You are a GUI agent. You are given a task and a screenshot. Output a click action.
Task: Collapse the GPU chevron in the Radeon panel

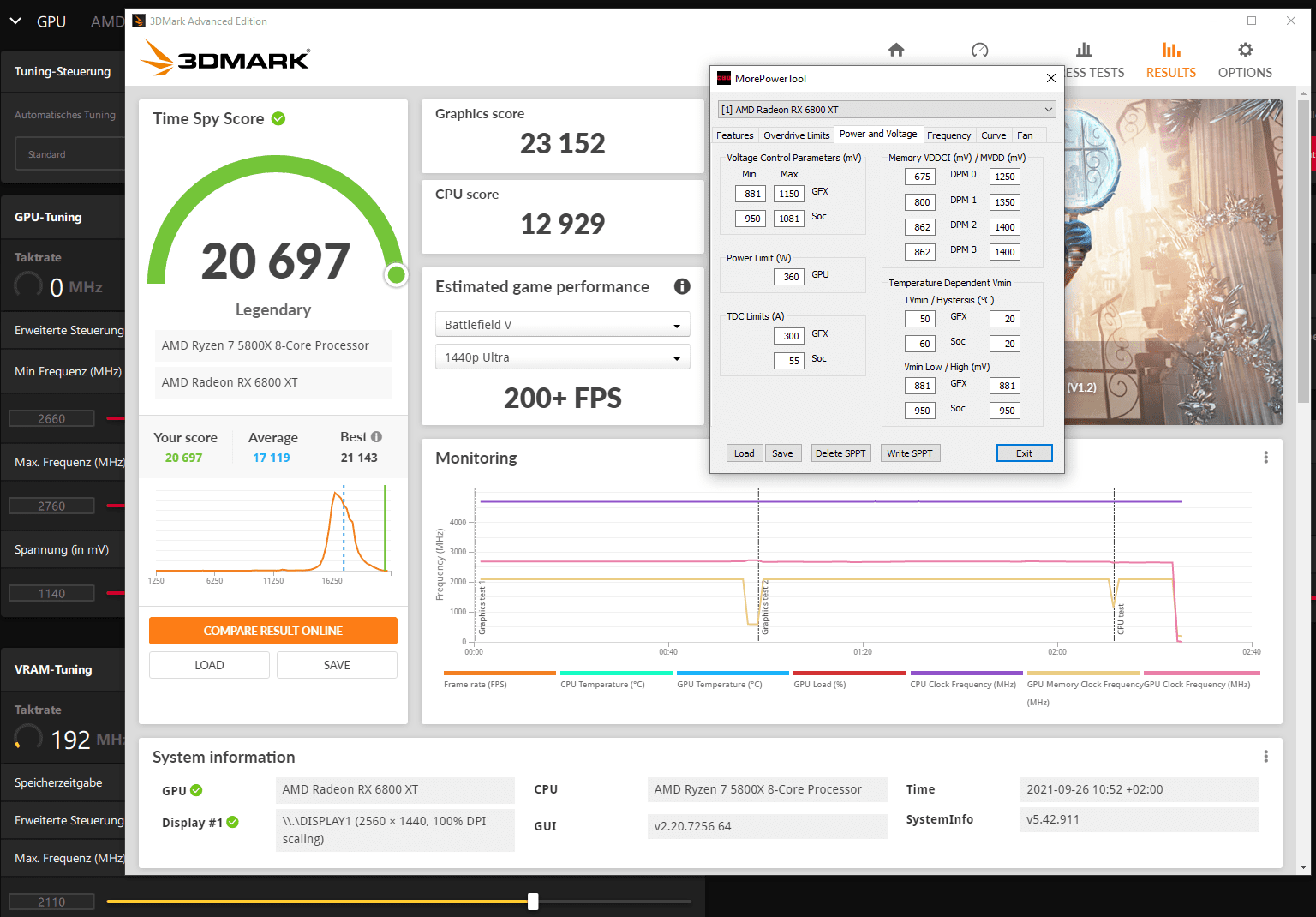[x=15, y=21]
